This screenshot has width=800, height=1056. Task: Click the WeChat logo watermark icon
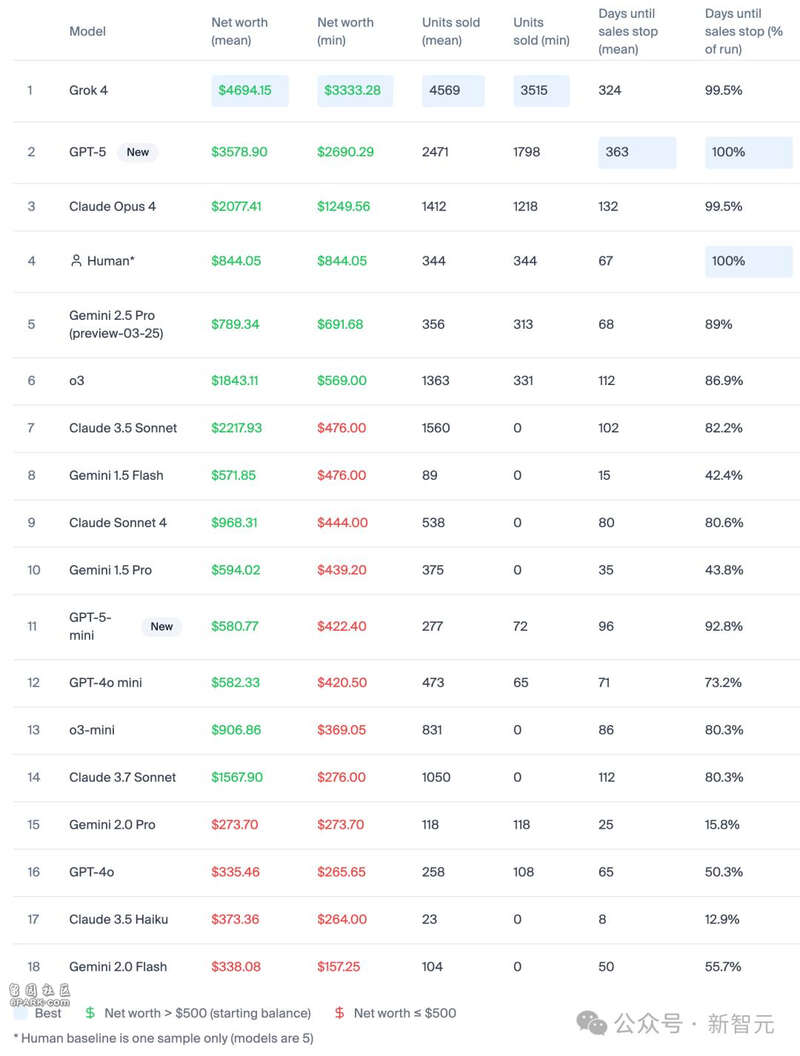(591, 1023)
